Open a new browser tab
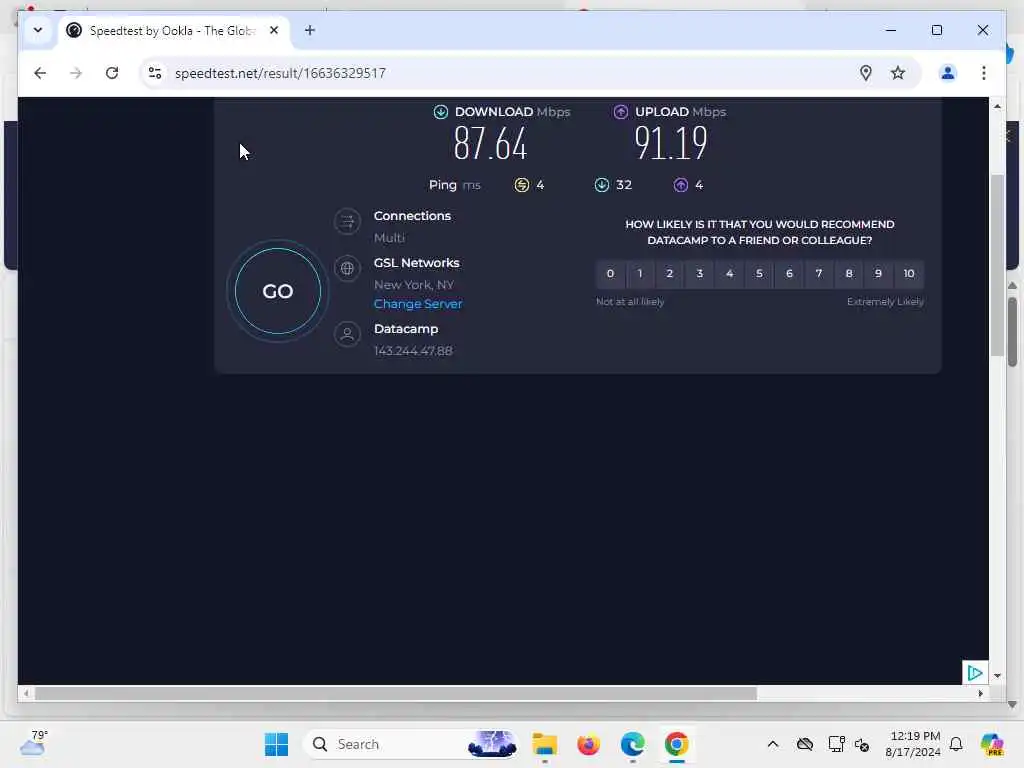Viewport: 1024px width, 768px height. tap(310, 30)
